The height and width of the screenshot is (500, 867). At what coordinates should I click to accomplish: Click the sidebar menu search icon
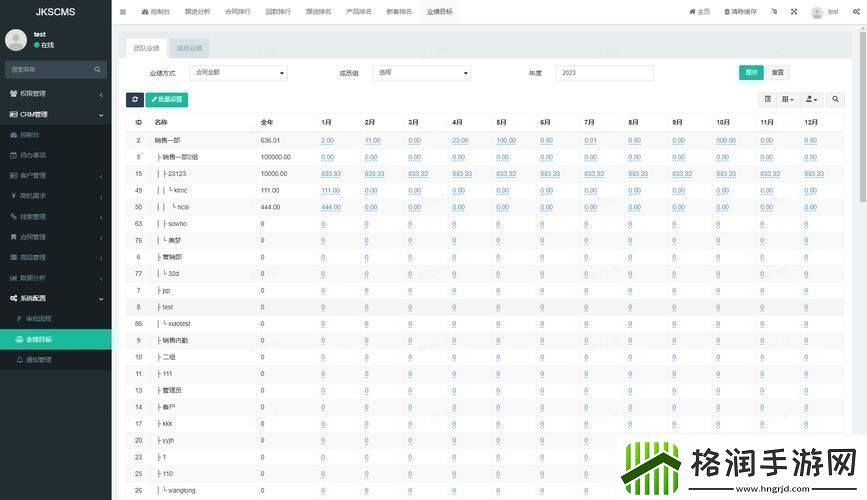coord(98,69)
